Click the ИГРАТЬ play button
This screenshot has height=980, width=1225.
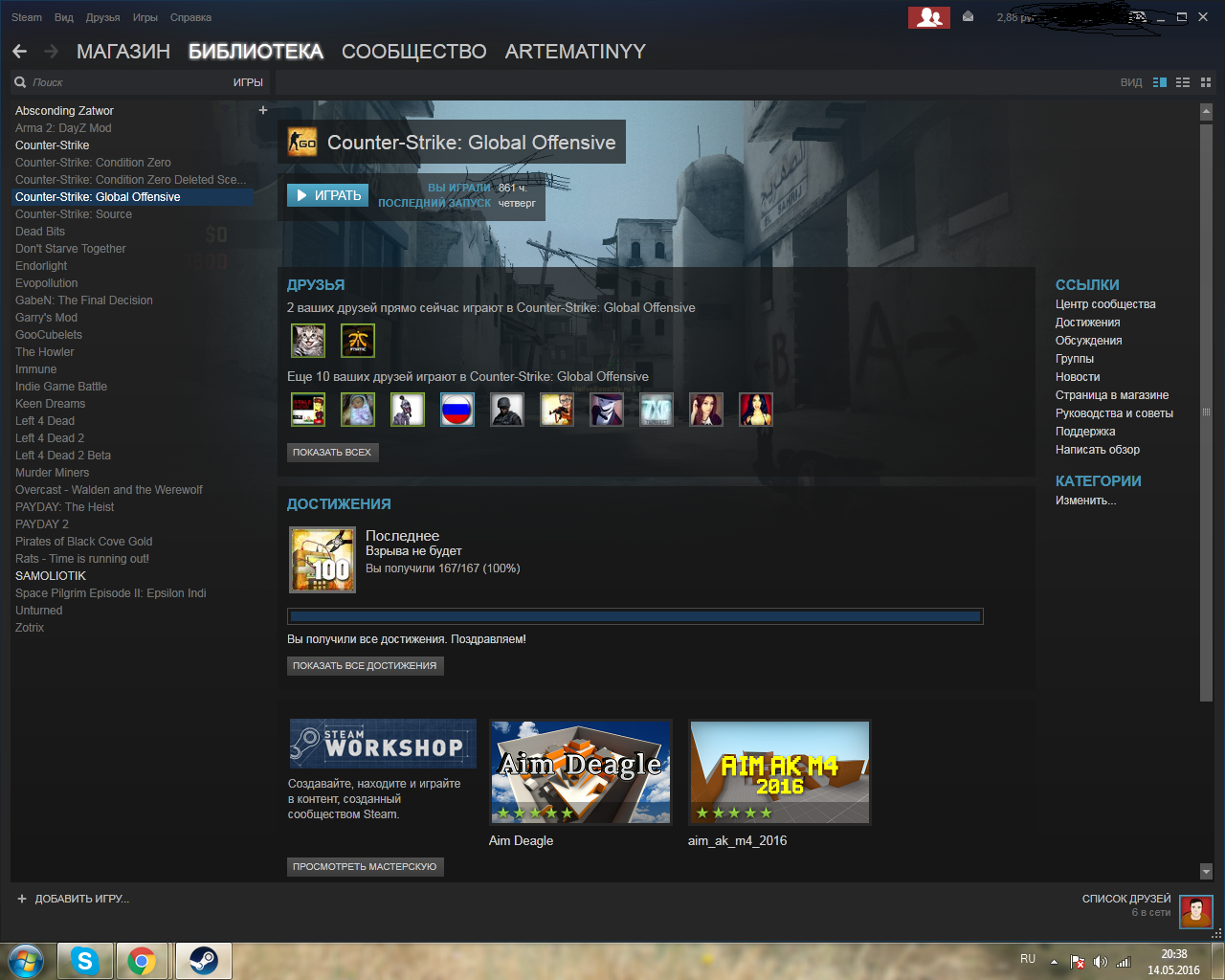327,195
